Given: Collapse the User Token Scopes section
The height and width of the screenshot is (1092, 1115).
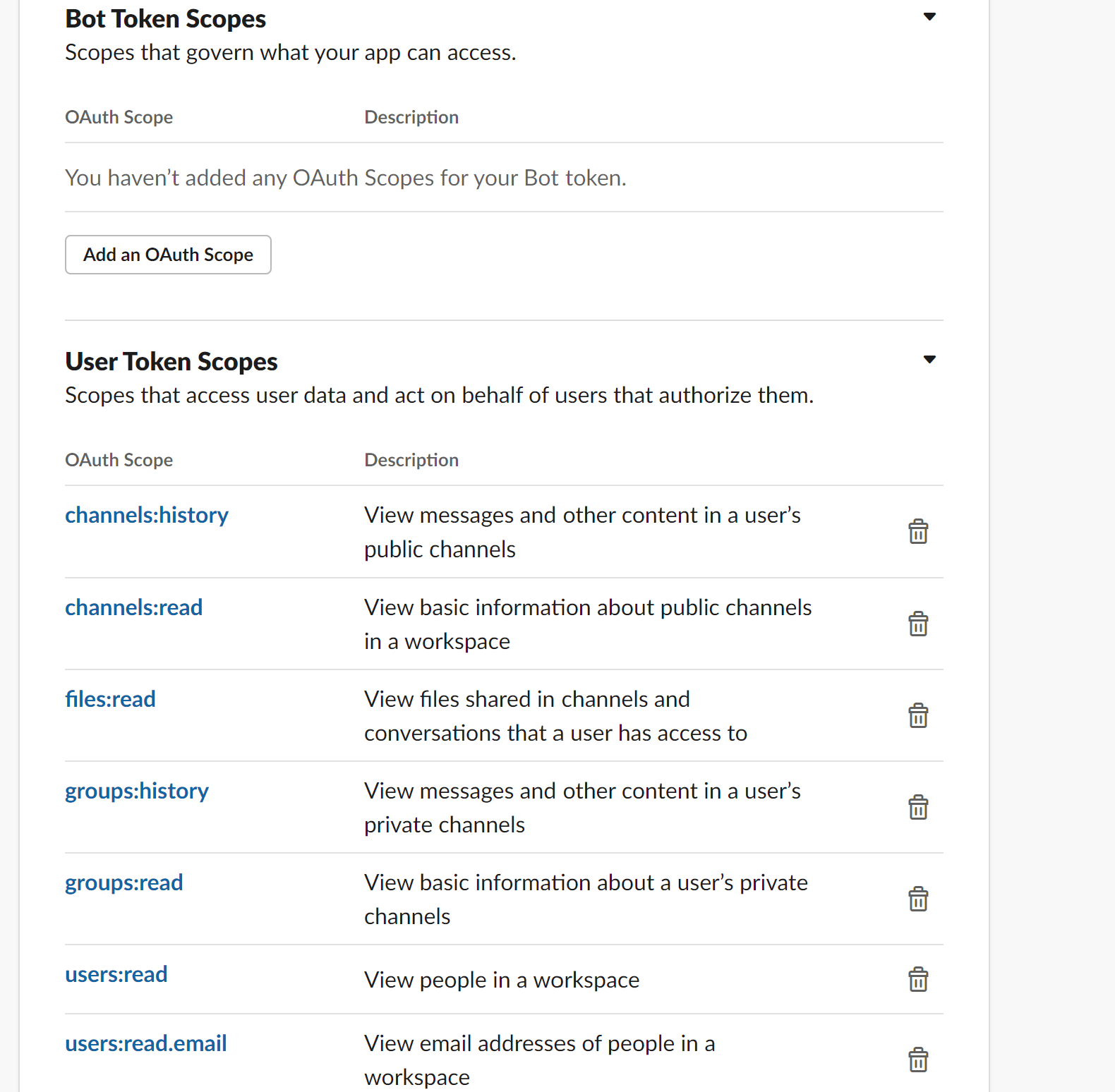Looking at the screenshot, I should tap(929, 359).
